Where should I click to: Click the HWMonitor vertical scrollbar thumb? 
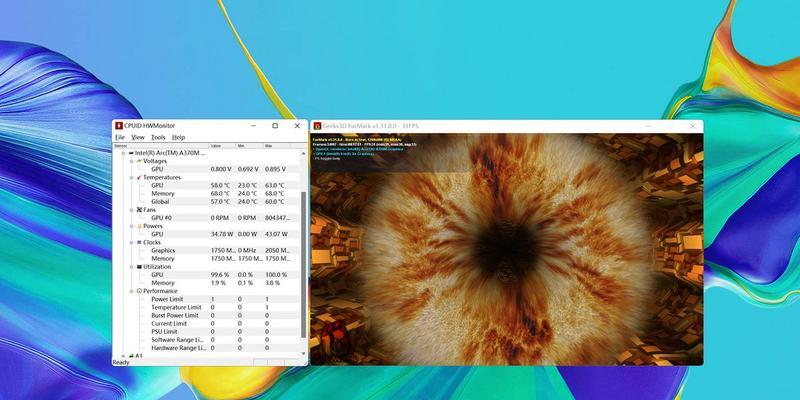click(x=304, y=264)
